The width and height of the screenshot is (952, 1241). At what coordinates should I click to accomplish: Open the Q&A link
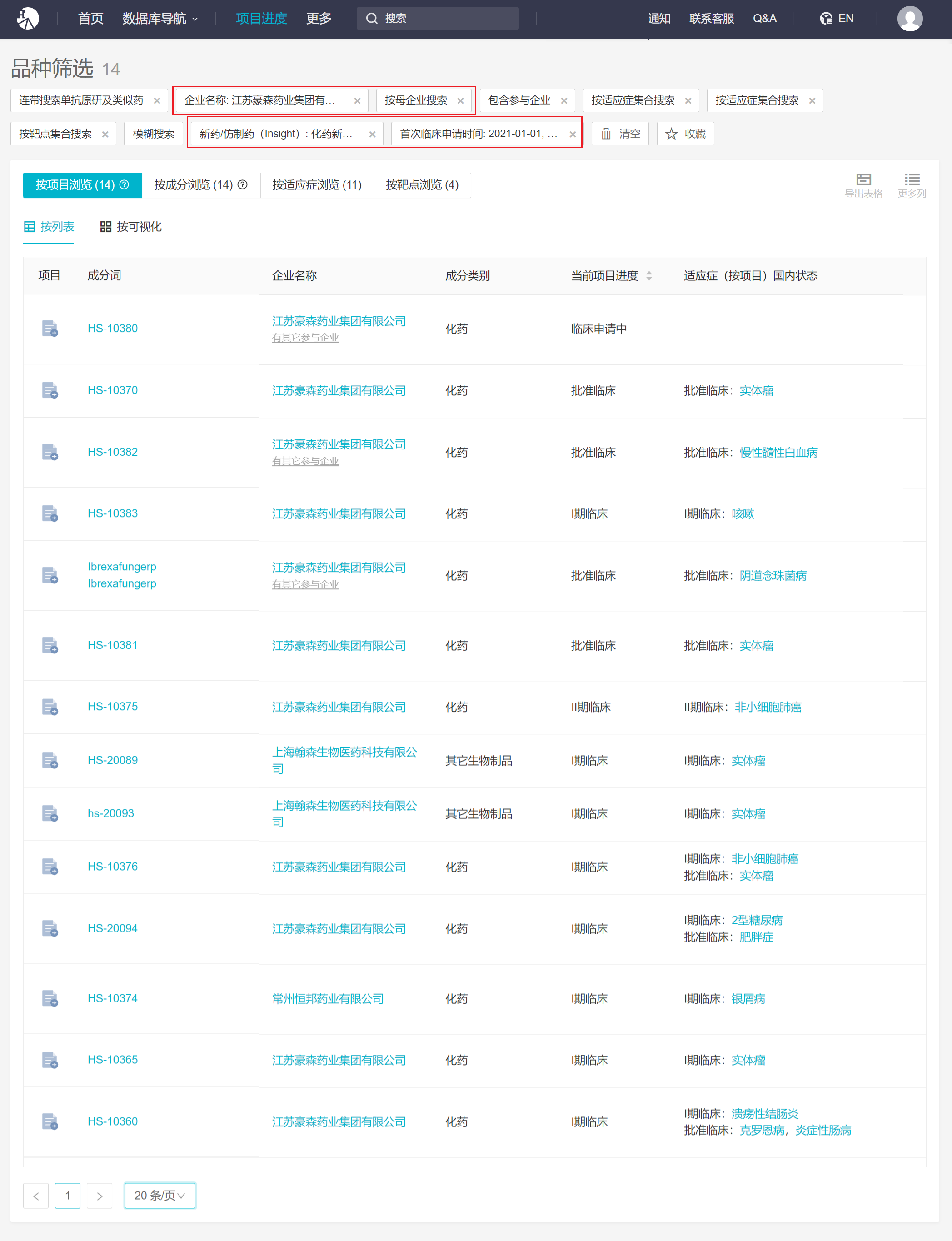pos(764,19)
